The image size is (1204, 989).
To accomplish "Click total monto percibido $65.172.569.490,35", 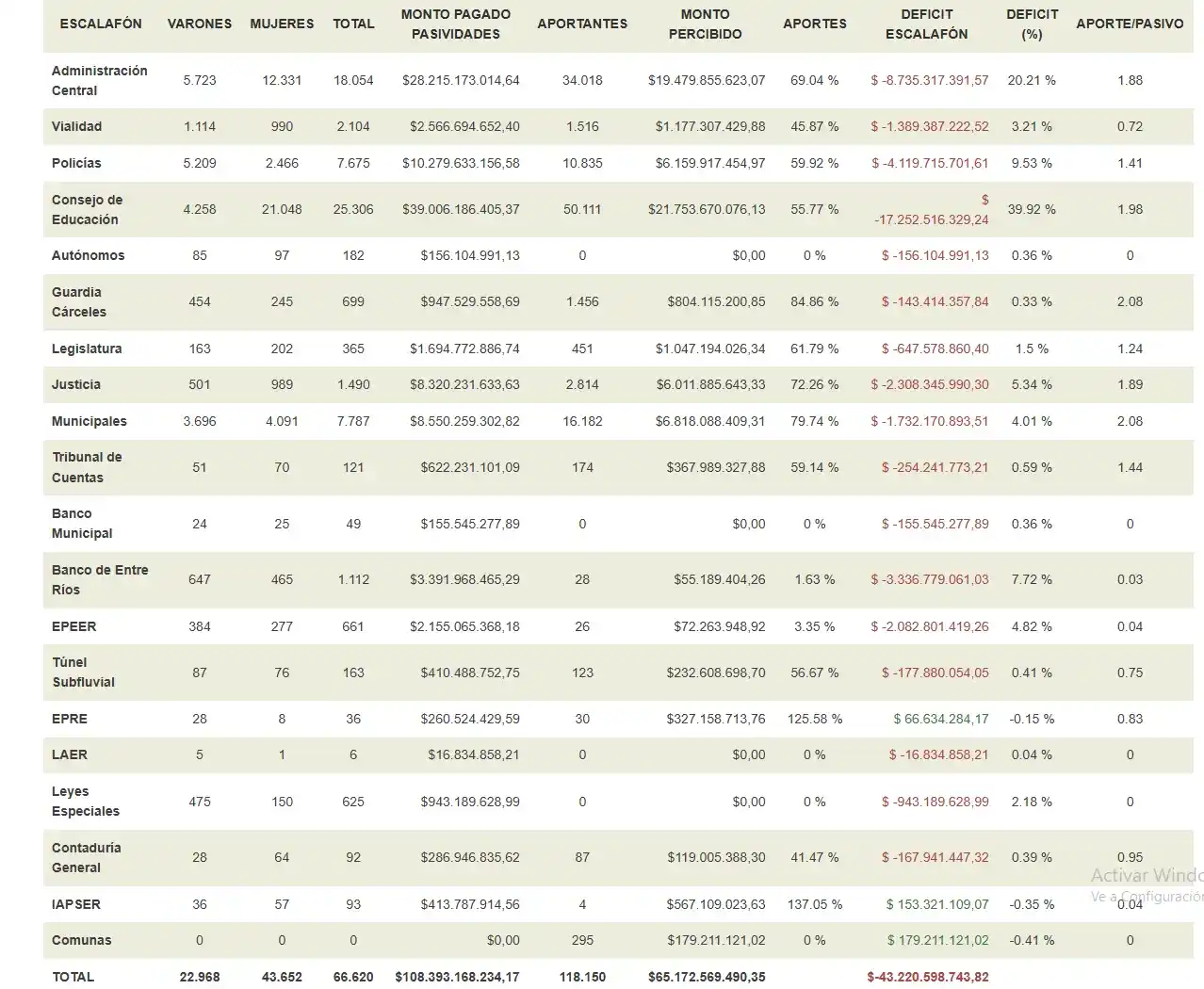I will tap(707, 977).
